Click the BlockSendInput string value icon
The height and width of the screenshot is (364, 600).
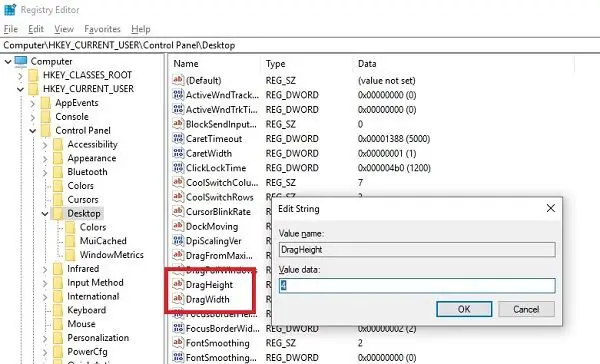pyautogui.click(x=178, y=124)
